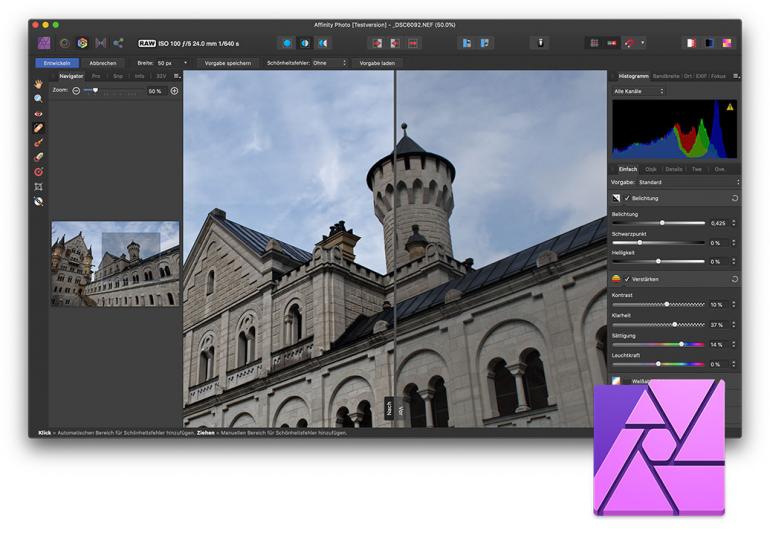
Task: Switch to the Info panel tab
Action: point(139,76)
